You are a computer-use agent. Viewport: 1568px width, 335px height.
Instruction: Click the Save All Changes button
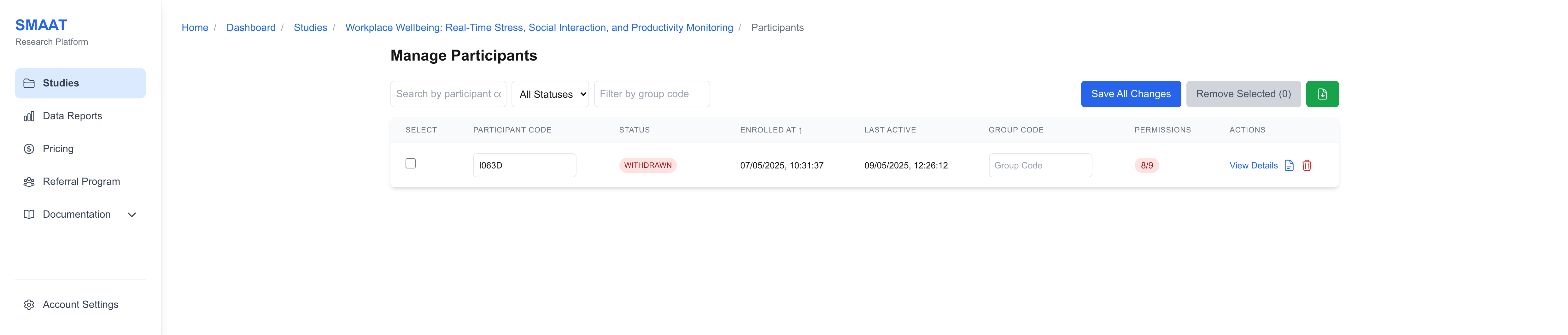point(1130,94)
